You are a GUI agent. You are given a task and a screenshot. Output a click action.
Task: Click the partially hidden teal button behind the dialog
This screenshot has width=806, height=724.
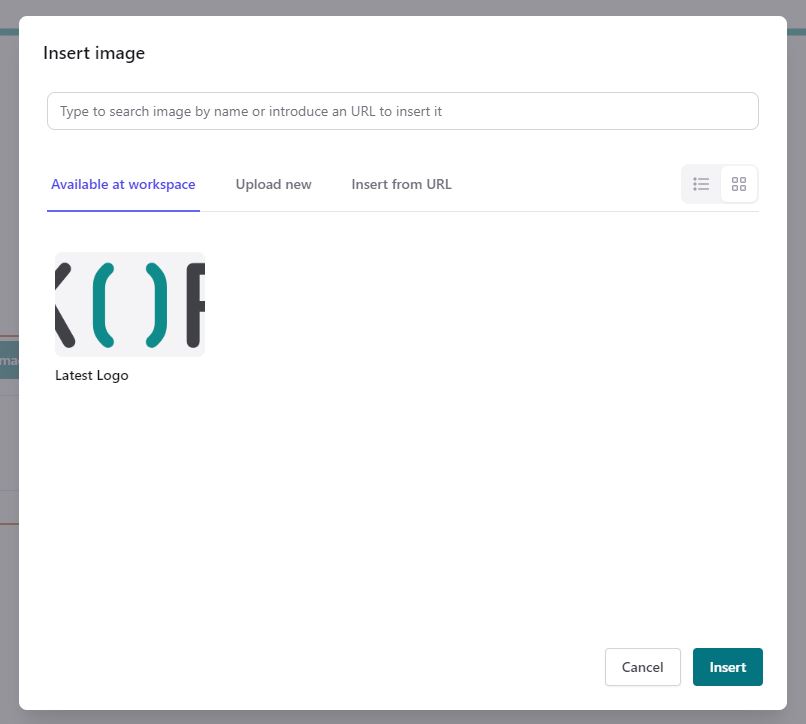9,360
